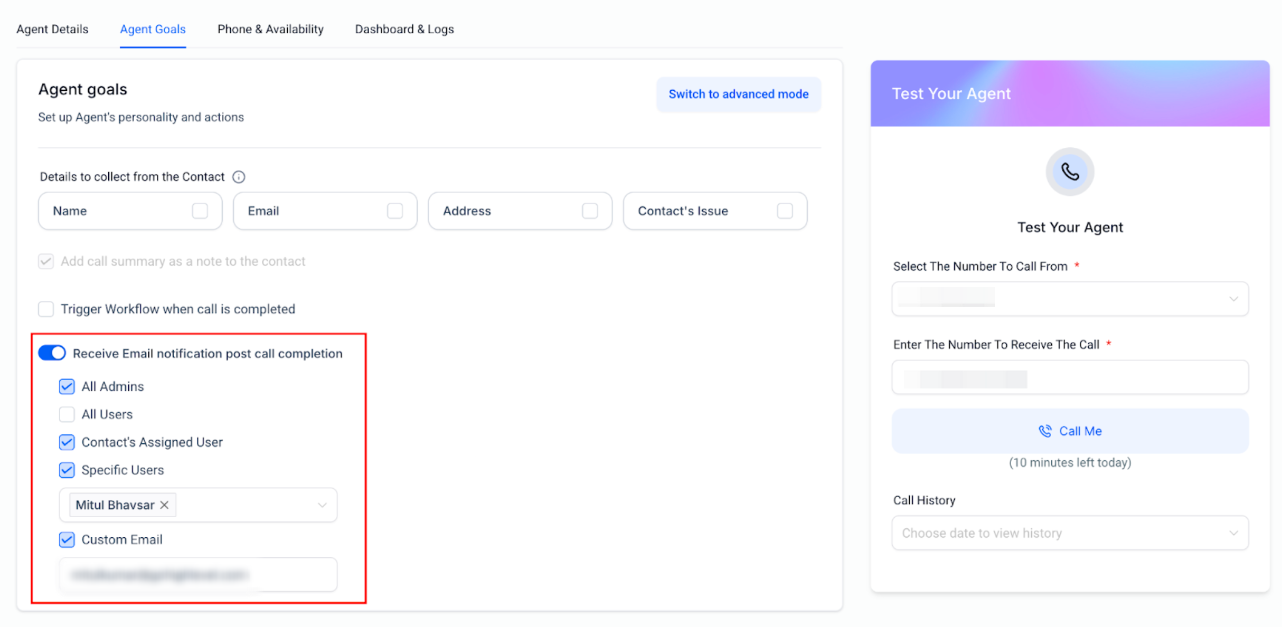
Task: Click the number to receive the call field
Action: (x=1070, y=377)
